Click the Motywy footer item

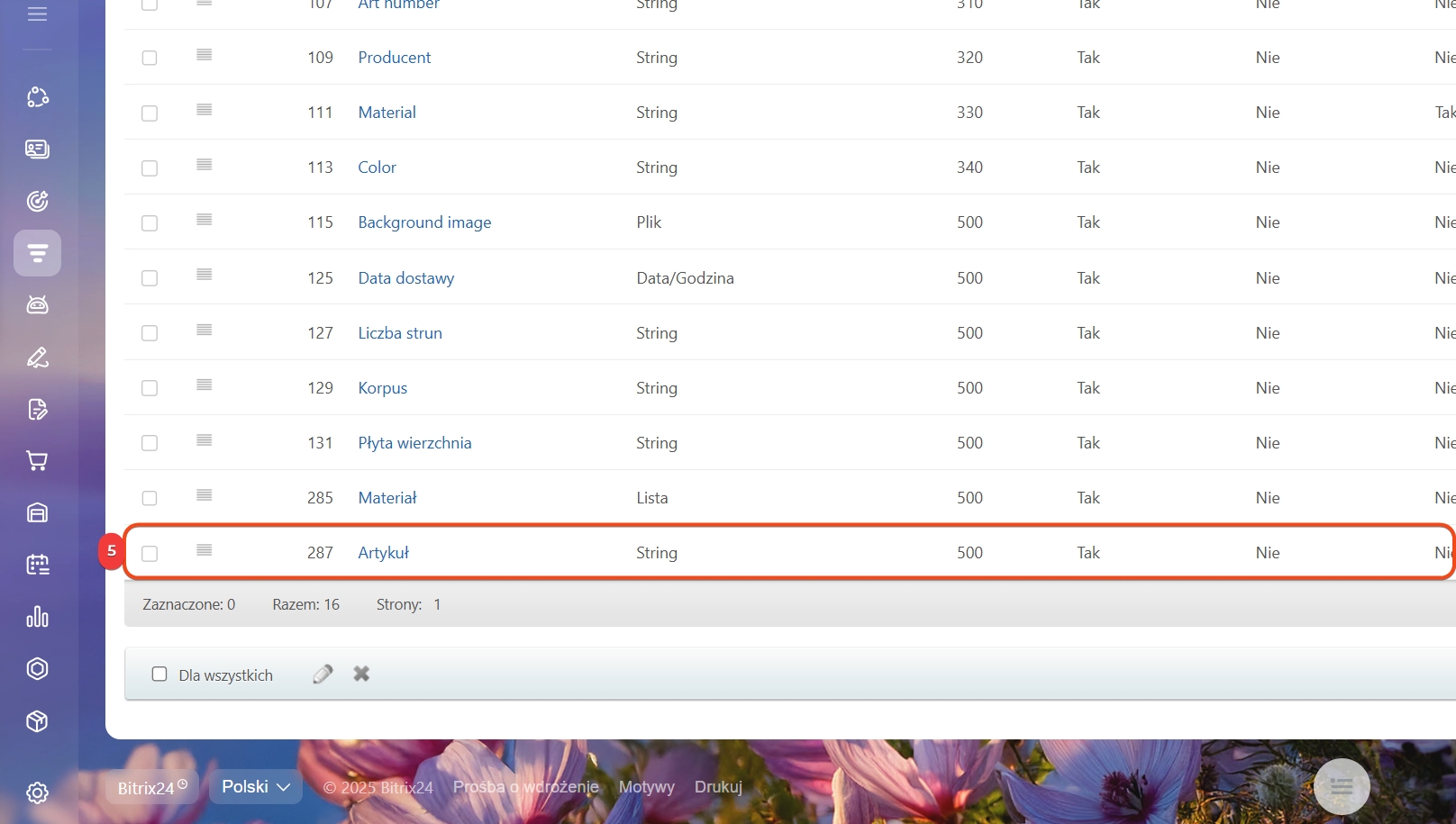646,787
